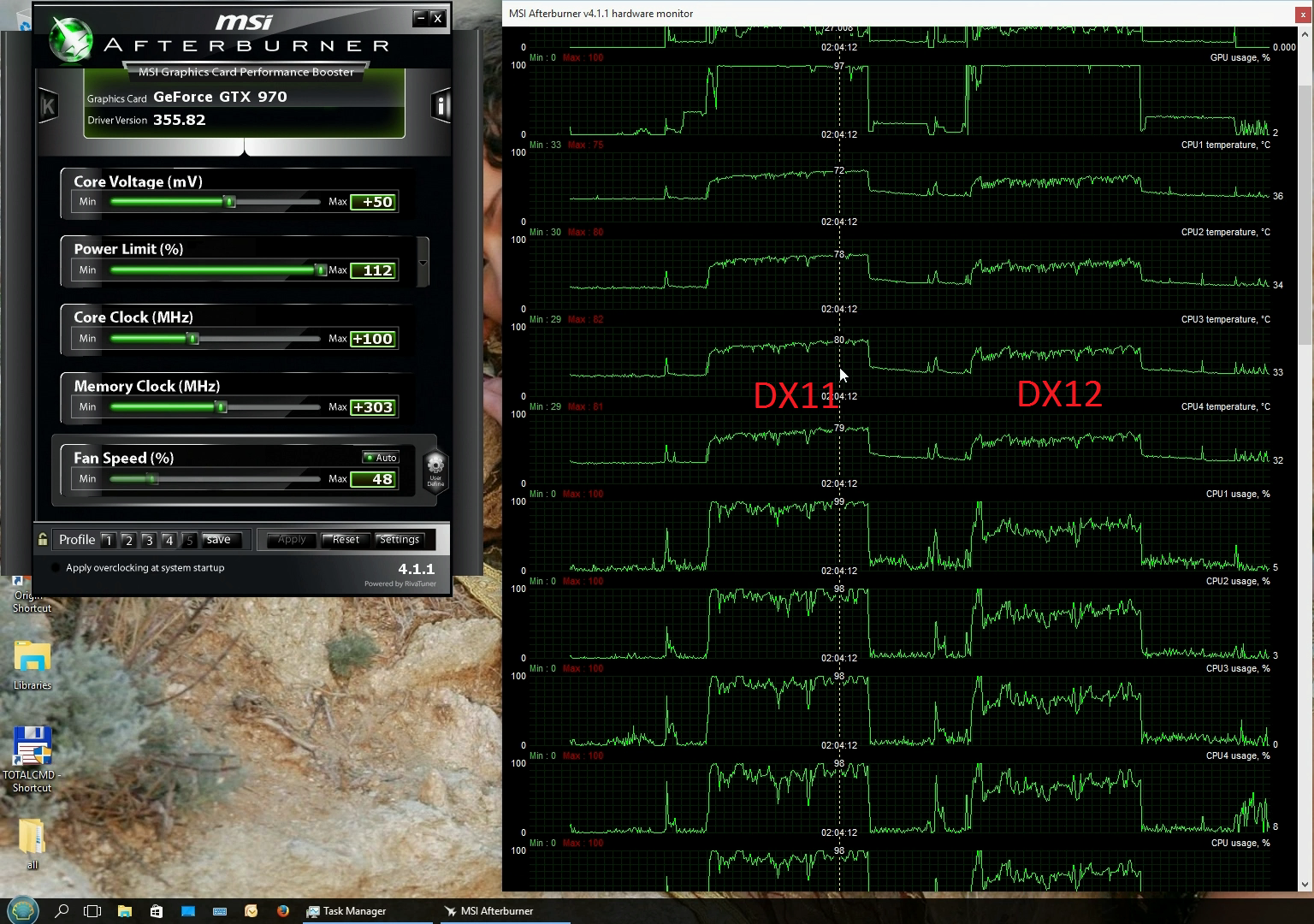Close the MSI Afterburner main window
The image size is (1314, 924).
tap(438, 17)
